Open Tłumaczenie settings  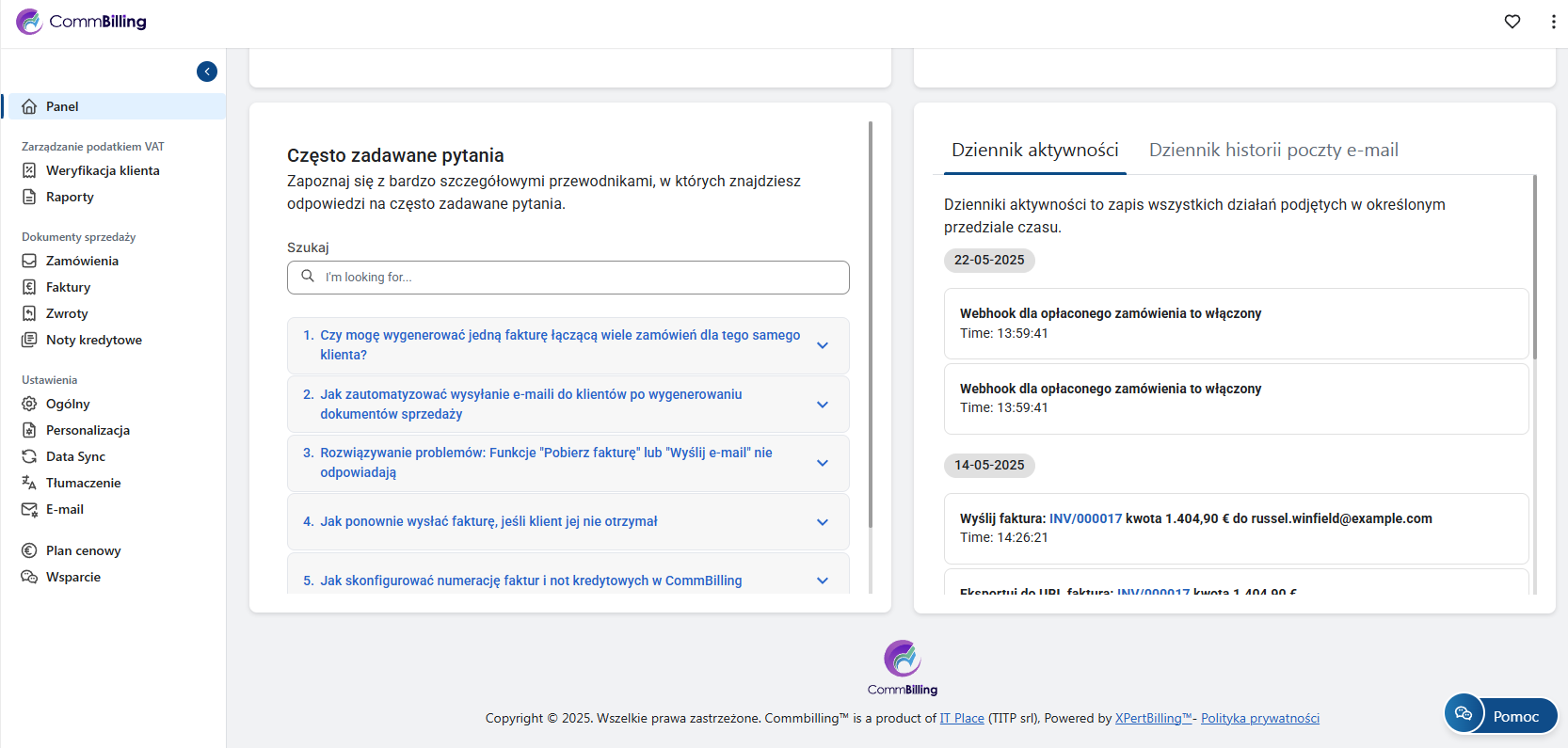tap(83, 483)
